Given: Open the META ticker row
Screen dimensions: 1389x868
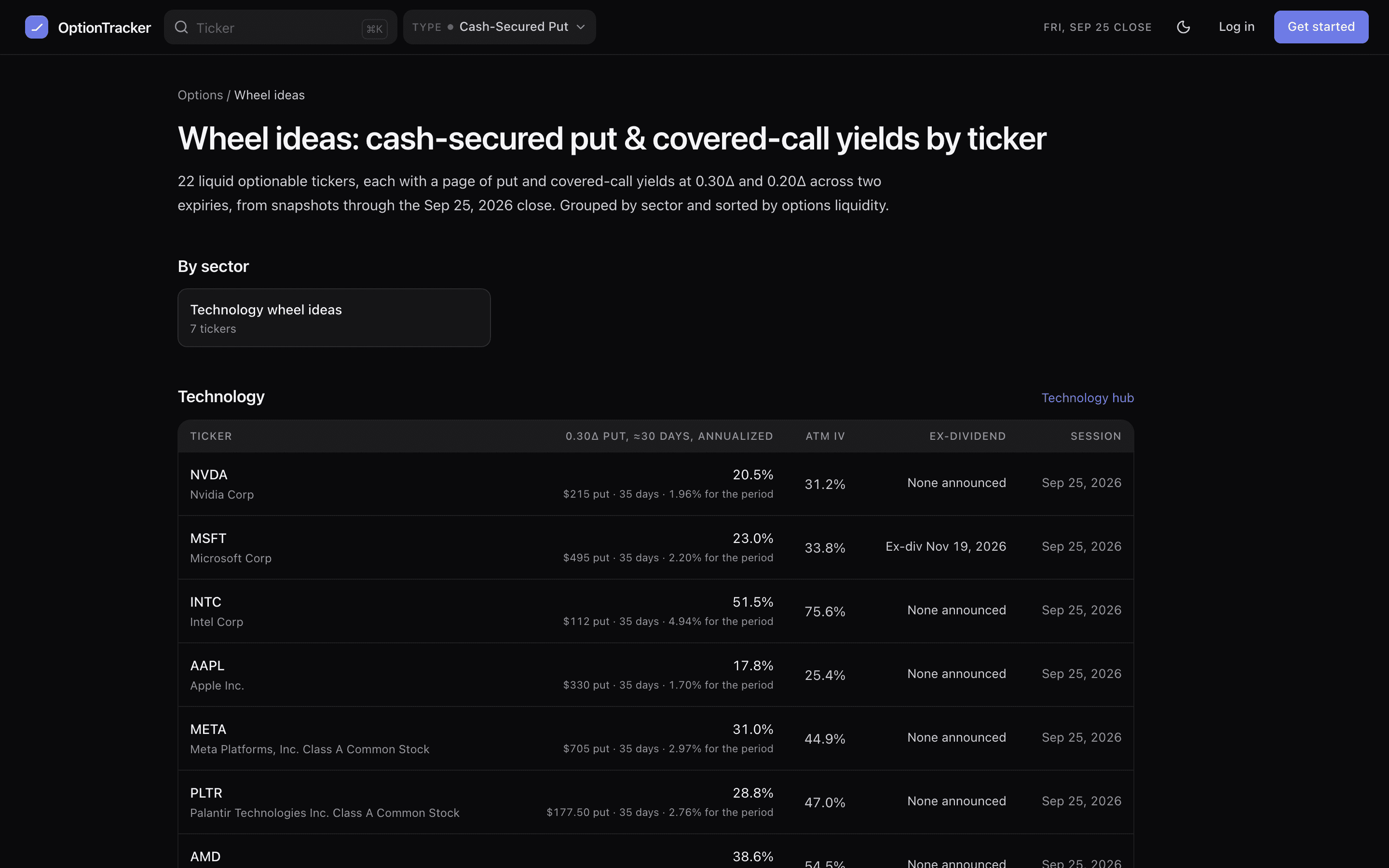Looking at the screenshot, I should pyautogui.click(x=655, y=738).
